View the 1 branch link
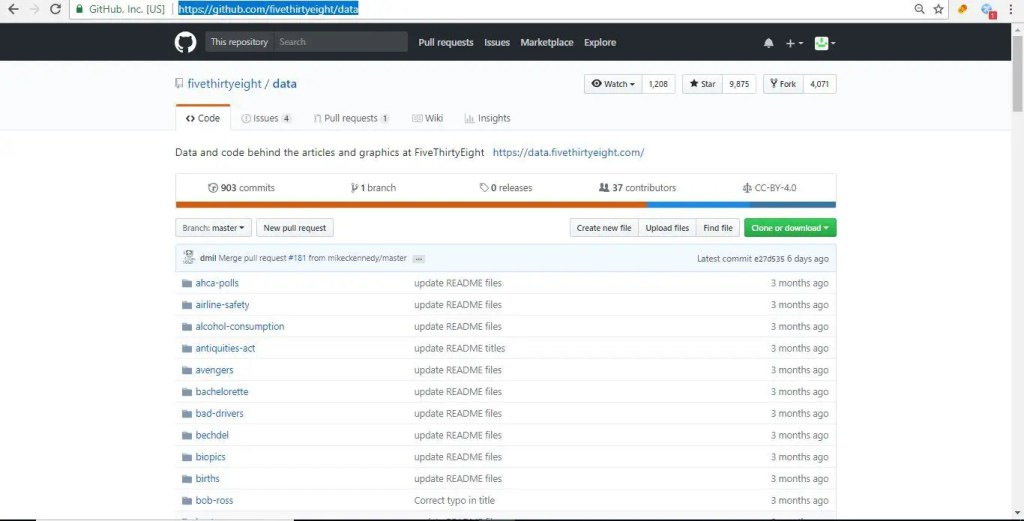Viewport: 1024px width, 521px height. 373,188
